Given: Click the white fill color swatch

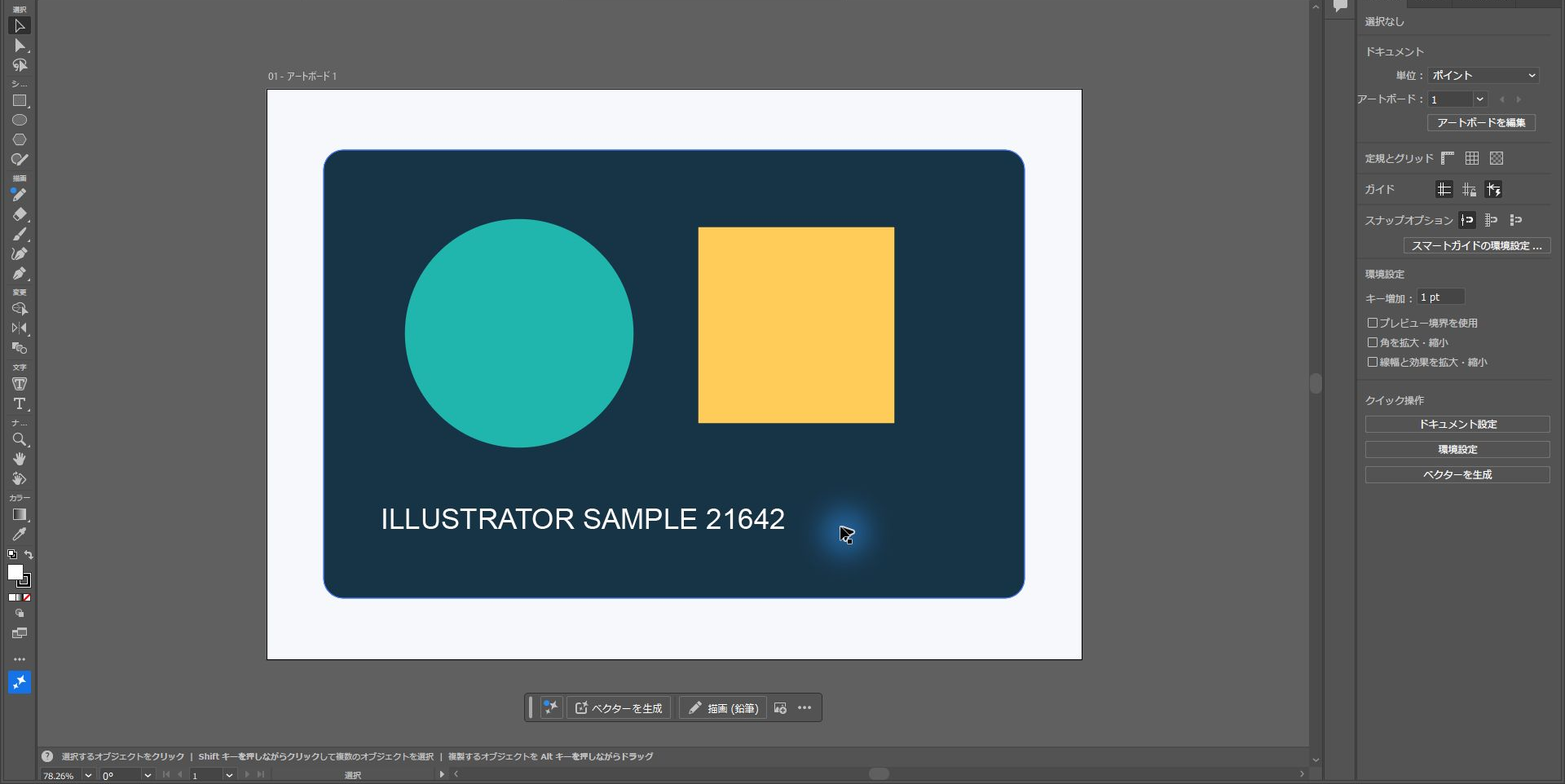Looking at the screenshot, I should click(15, 572).
